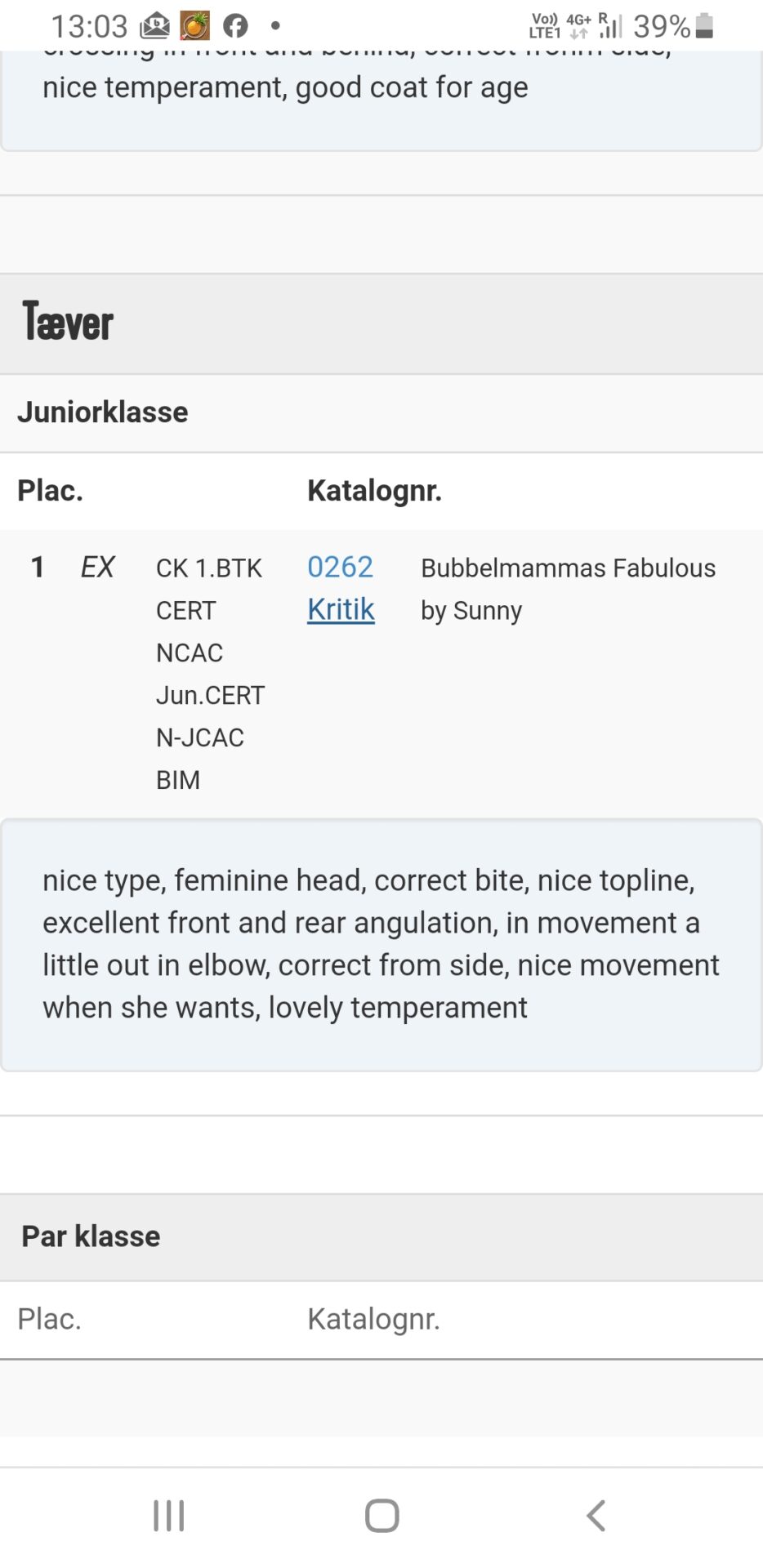Open the Kritik link for entry 0262
763x1568 pixels.
coord(341,609)
